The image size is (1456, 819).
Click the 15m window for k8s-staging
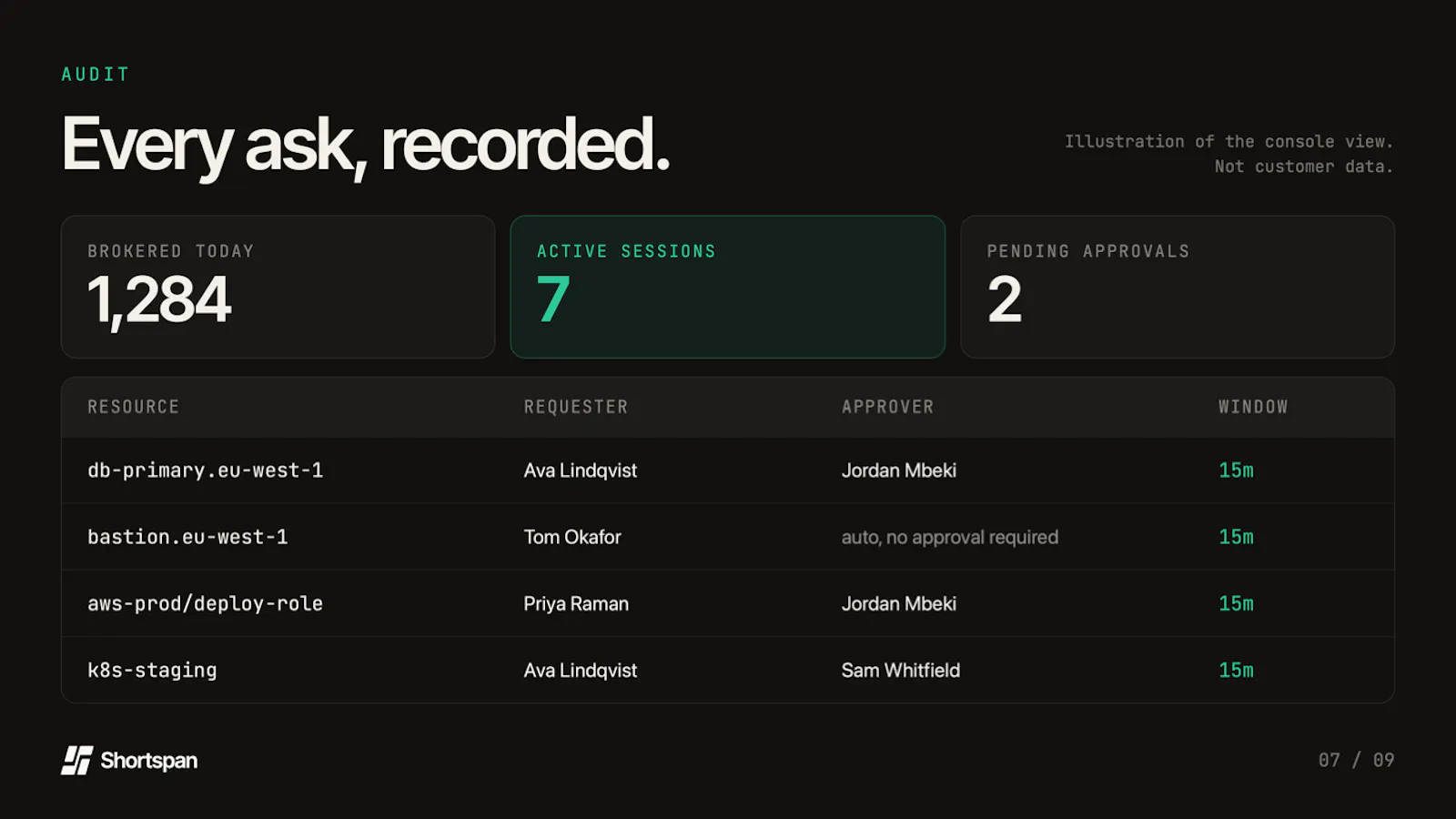click(1236, 671)
